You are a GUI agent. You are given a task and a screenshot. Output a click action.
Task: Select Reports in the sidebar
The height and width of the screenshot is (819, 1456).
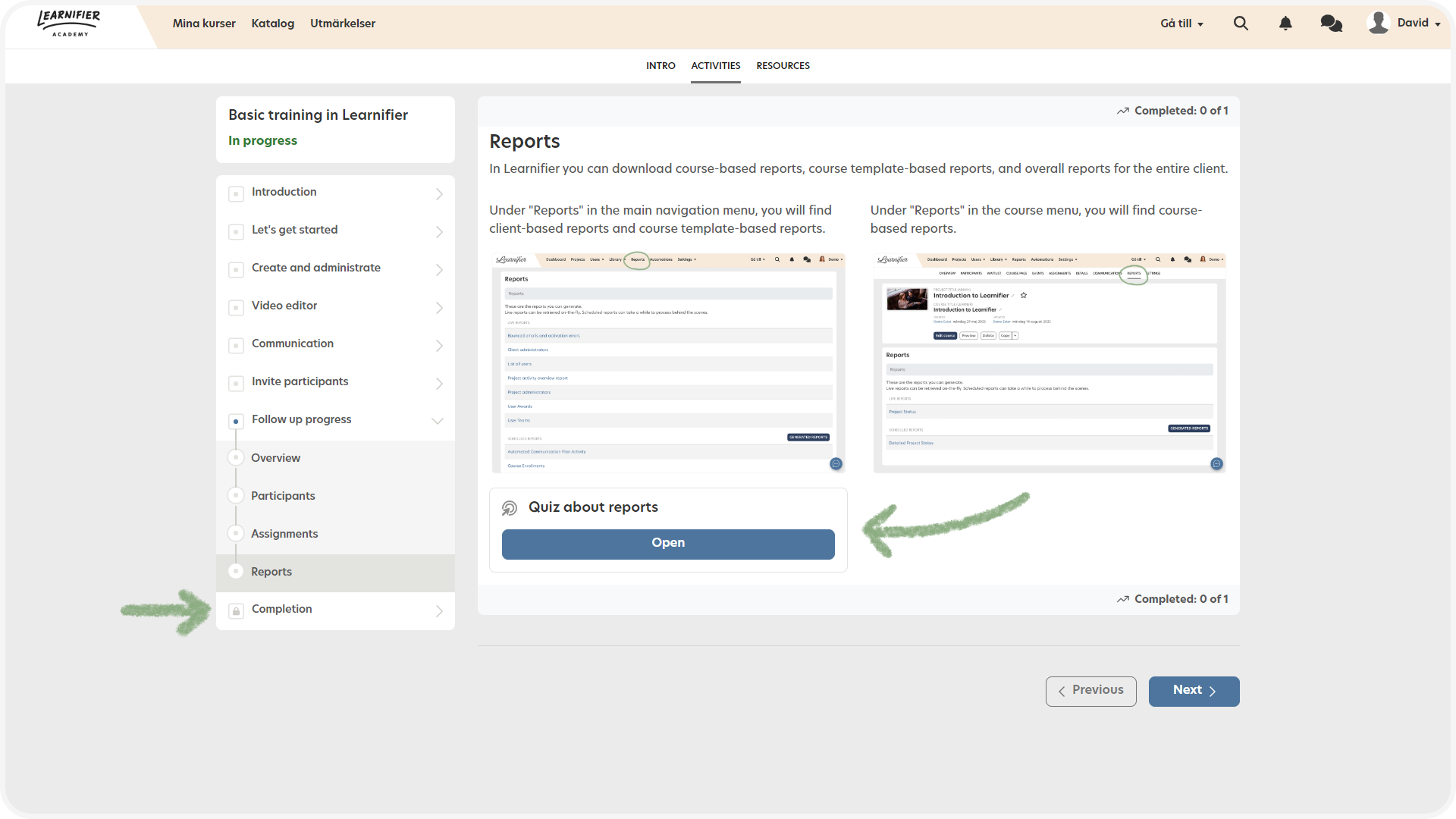(271, 572)
